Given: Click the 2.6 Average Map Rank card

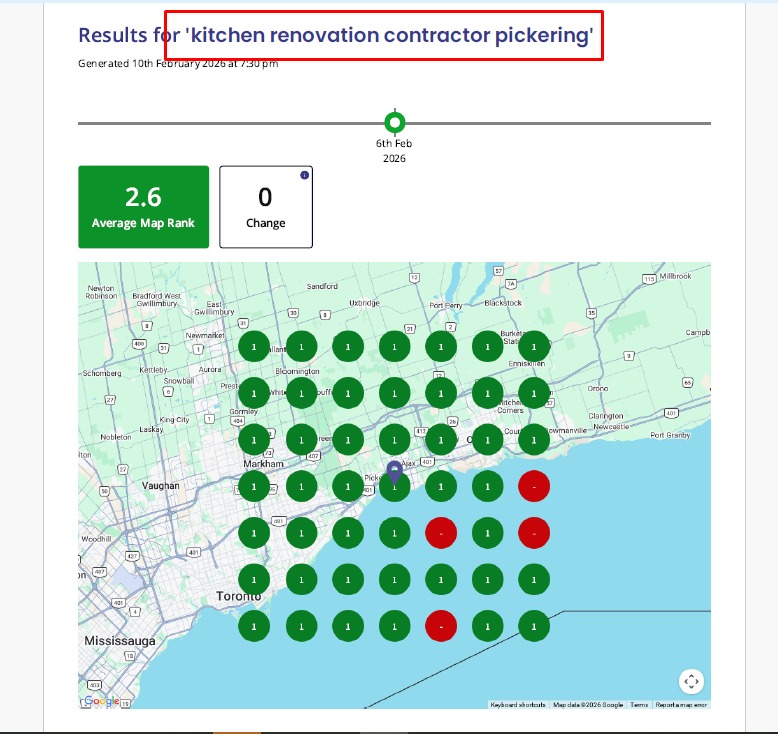Looking at the screenshot, I should pyautogui.click(x=143, y=207).
